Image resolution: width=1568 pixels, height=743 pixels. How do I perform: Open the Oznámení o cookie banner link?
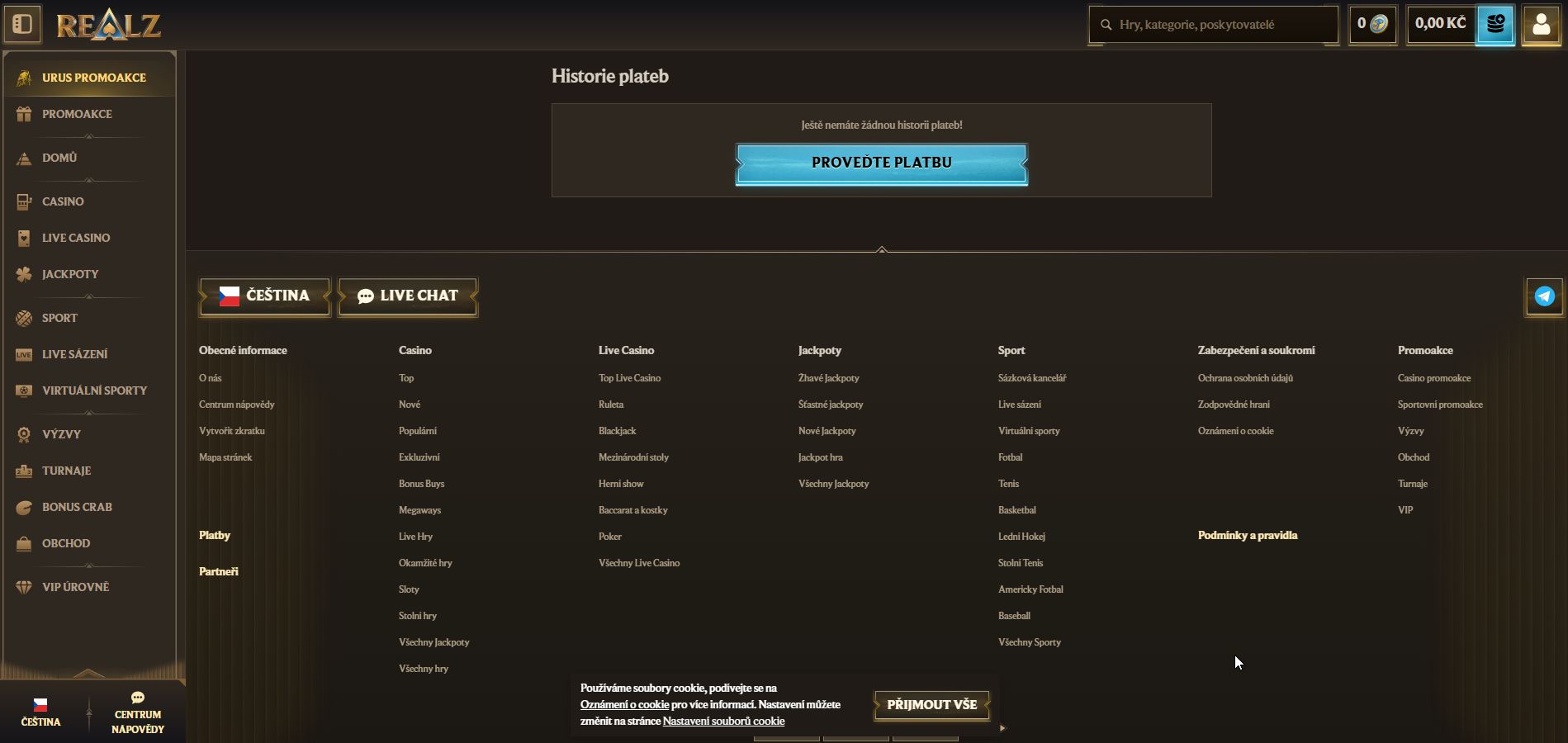pyautogui.click(x=624, y=705)
